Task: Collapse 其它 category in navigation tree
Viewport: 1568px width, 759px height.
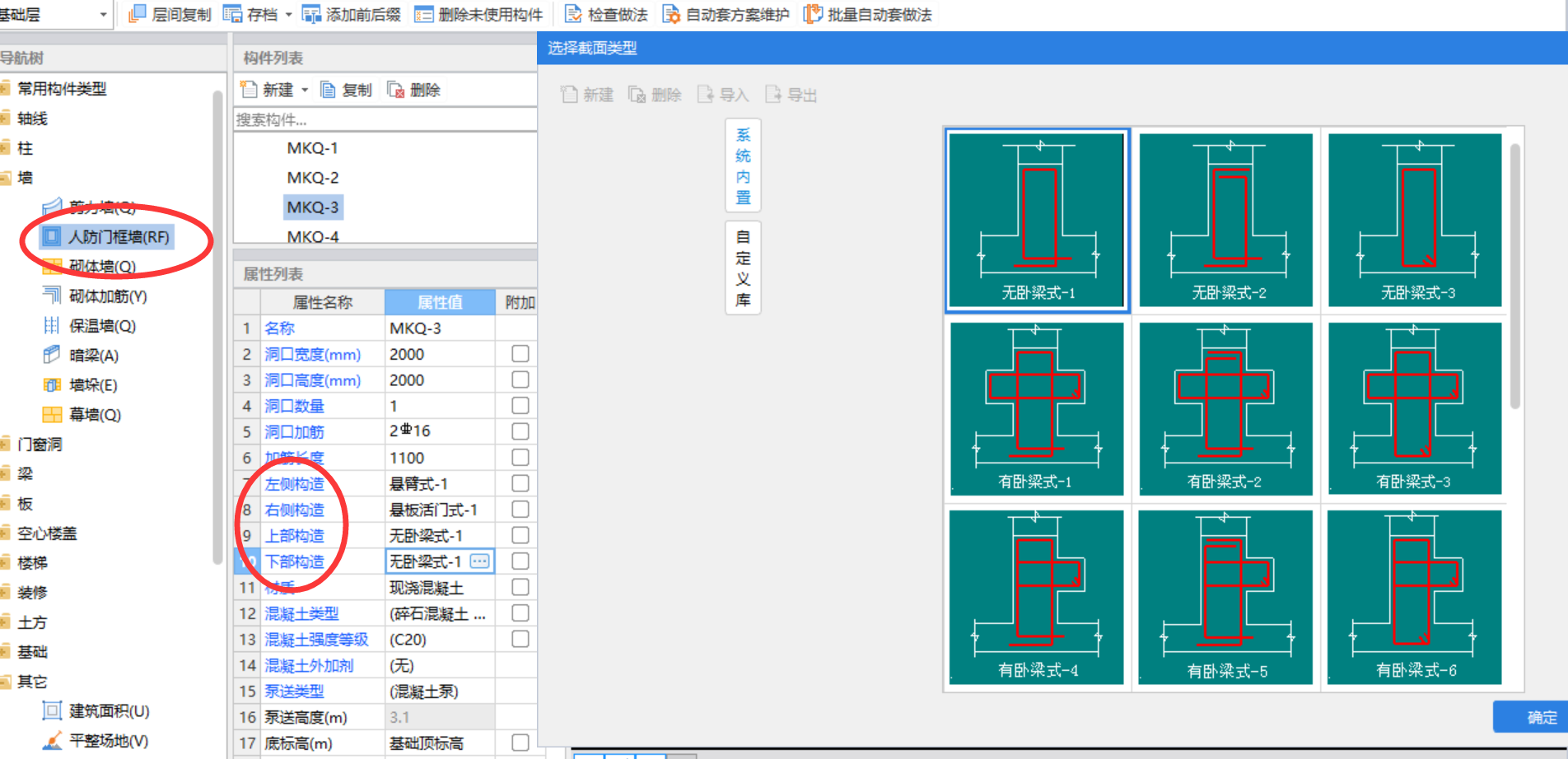Action: 6,681
